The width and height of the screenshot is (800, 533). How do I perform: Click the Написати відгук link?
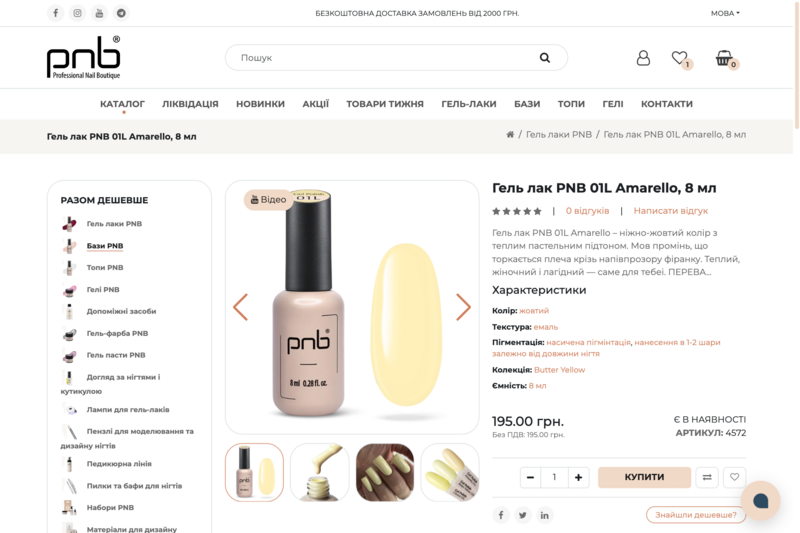point(670,211)
